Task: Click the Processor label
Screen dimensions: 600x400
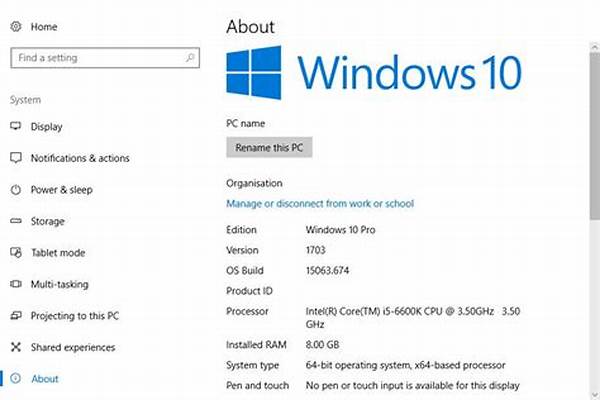Action: (247, 311)
